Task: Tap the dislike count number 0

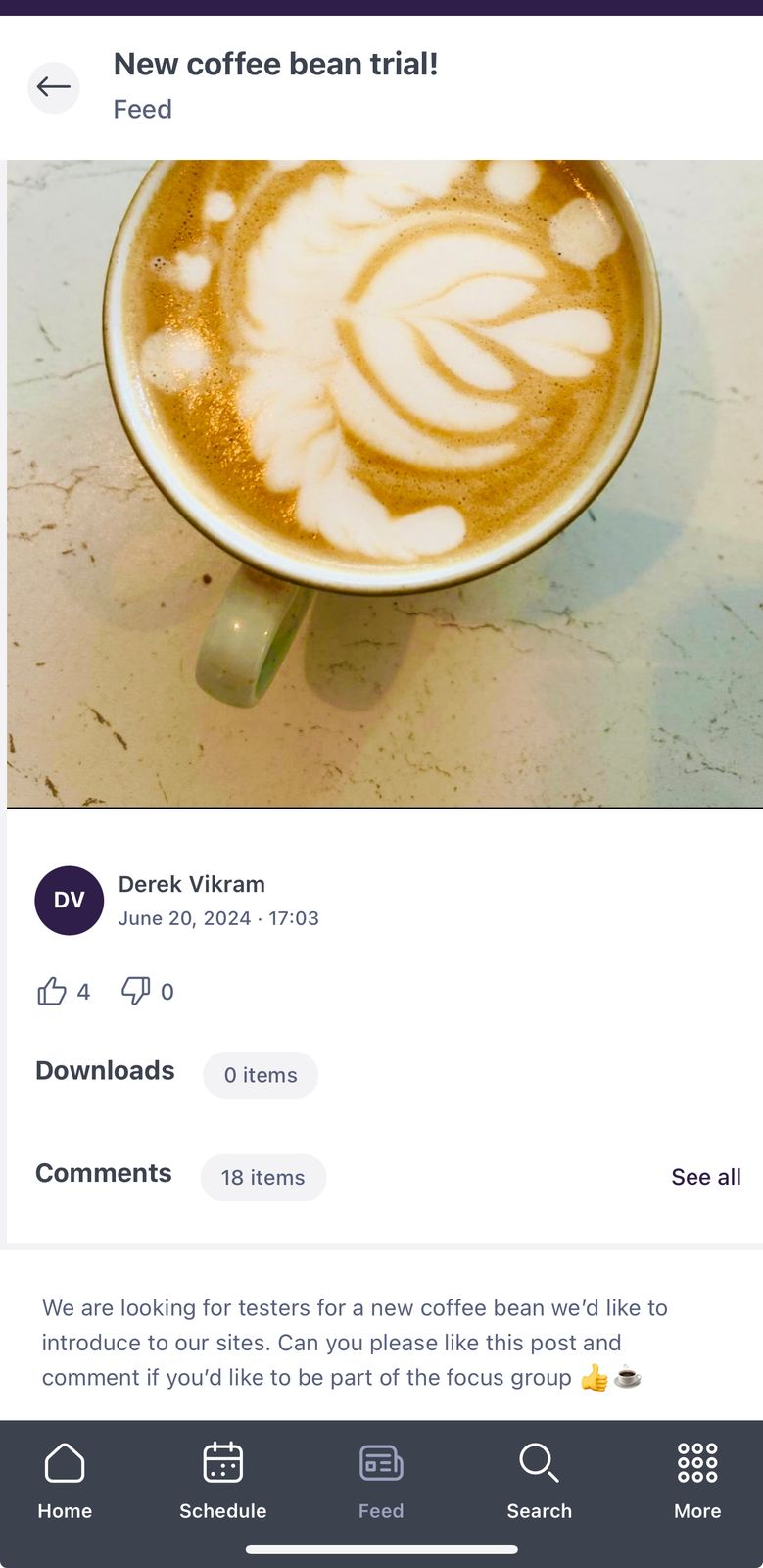Action: (x=167, y=992)
